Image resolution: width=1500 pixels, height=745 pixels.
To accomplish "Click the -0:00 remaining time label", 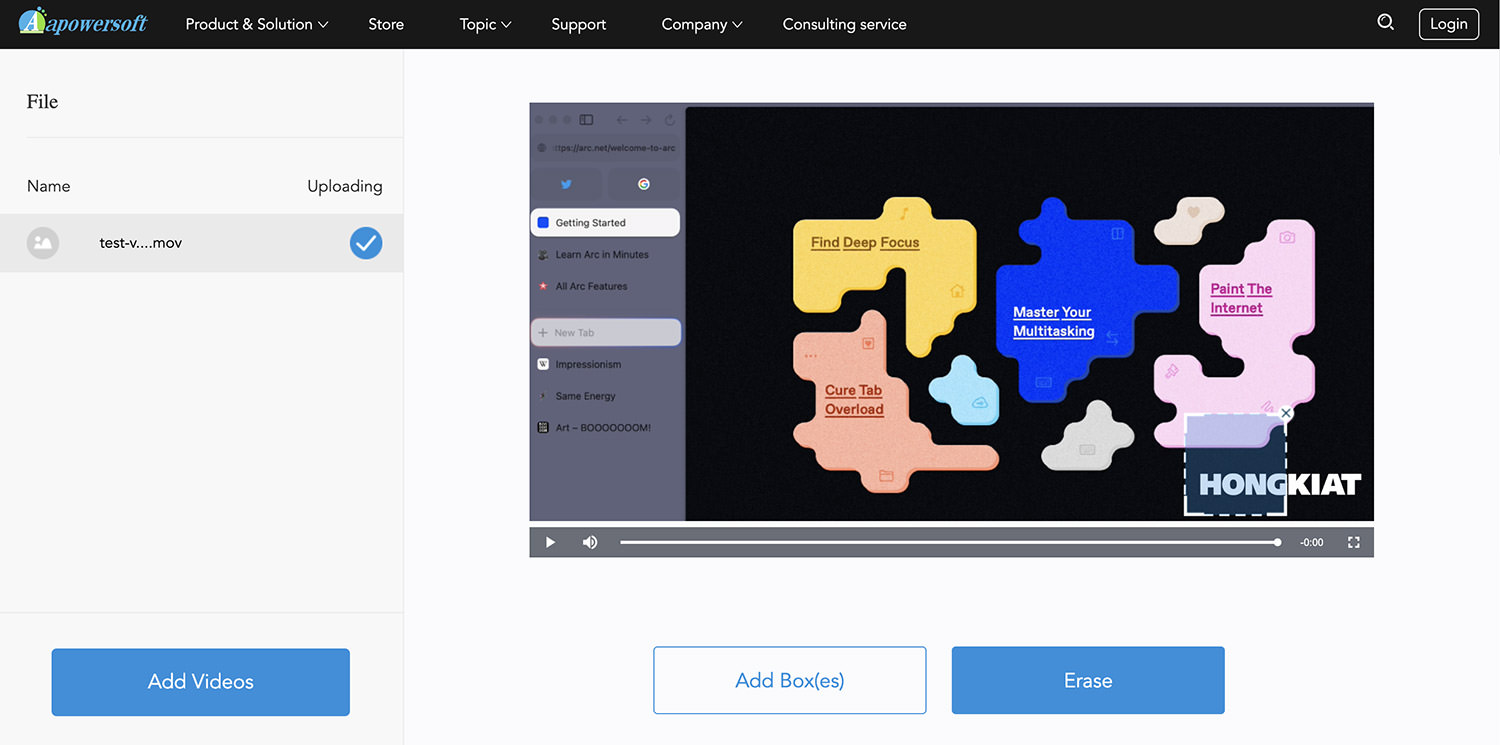I will click(1312, 542).
